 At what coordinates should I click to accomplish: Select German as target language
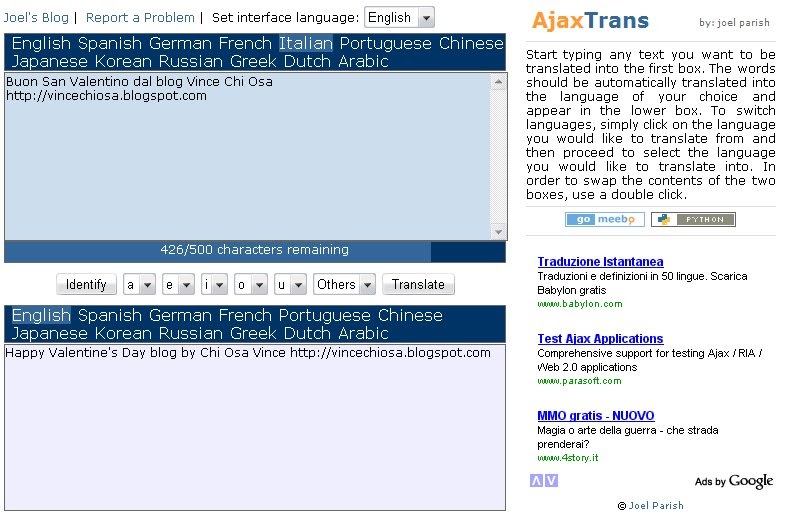pyautogui.click(x=181, y=316)
